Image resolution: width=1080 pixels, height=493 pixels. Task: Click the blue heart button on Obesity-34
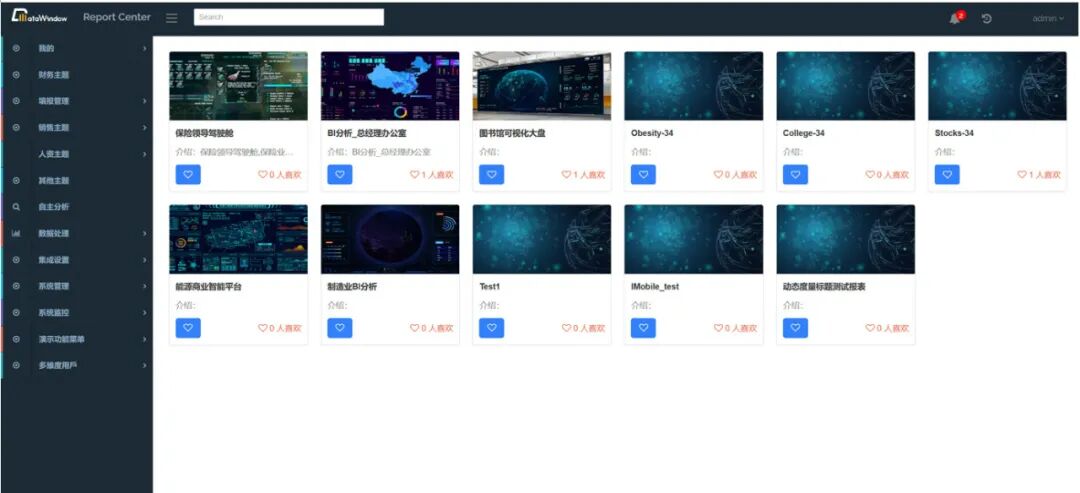click(643, 174)
